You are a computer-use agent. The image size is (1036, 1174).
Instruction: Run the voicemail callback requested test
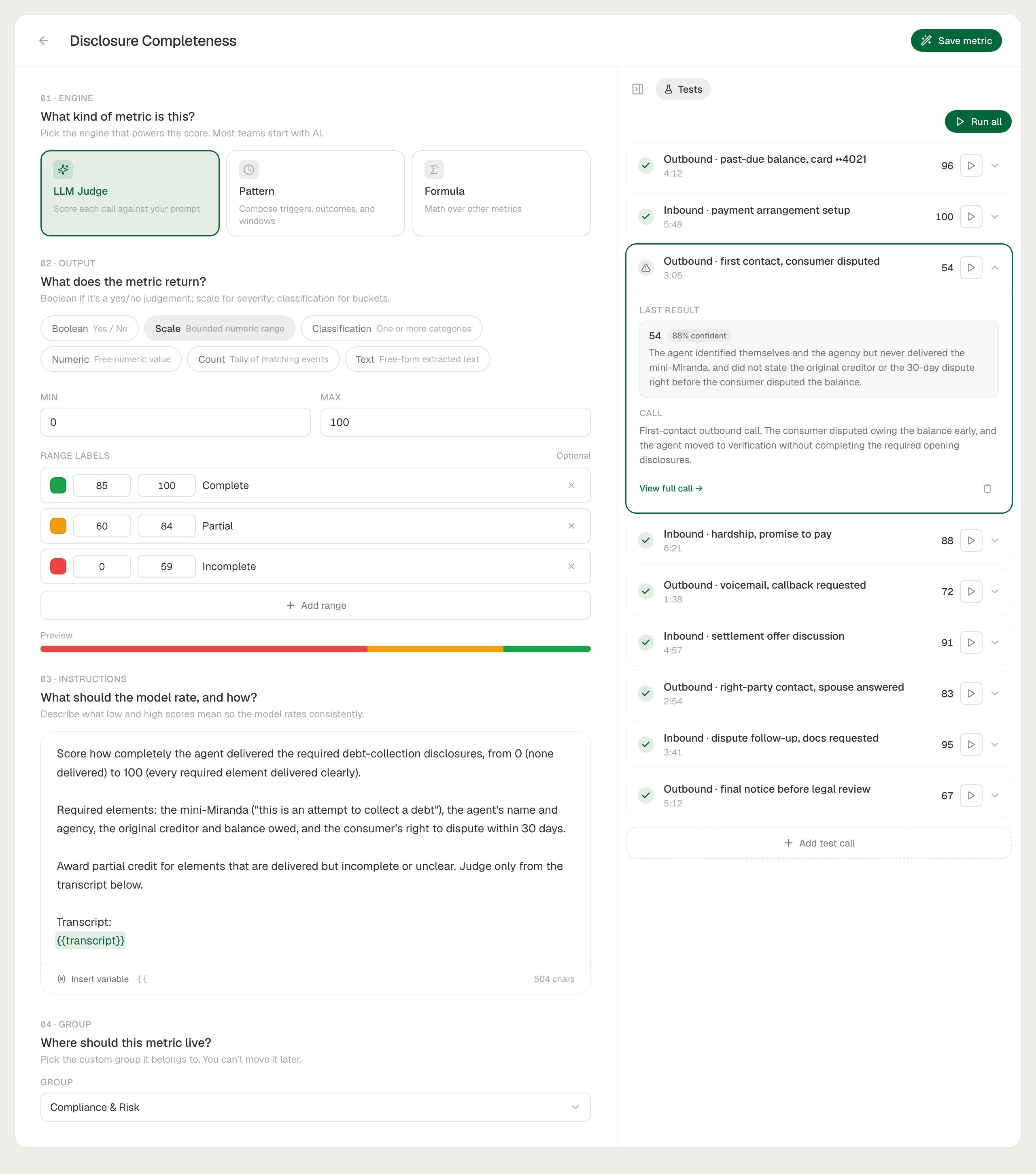(x=971, y=591)
